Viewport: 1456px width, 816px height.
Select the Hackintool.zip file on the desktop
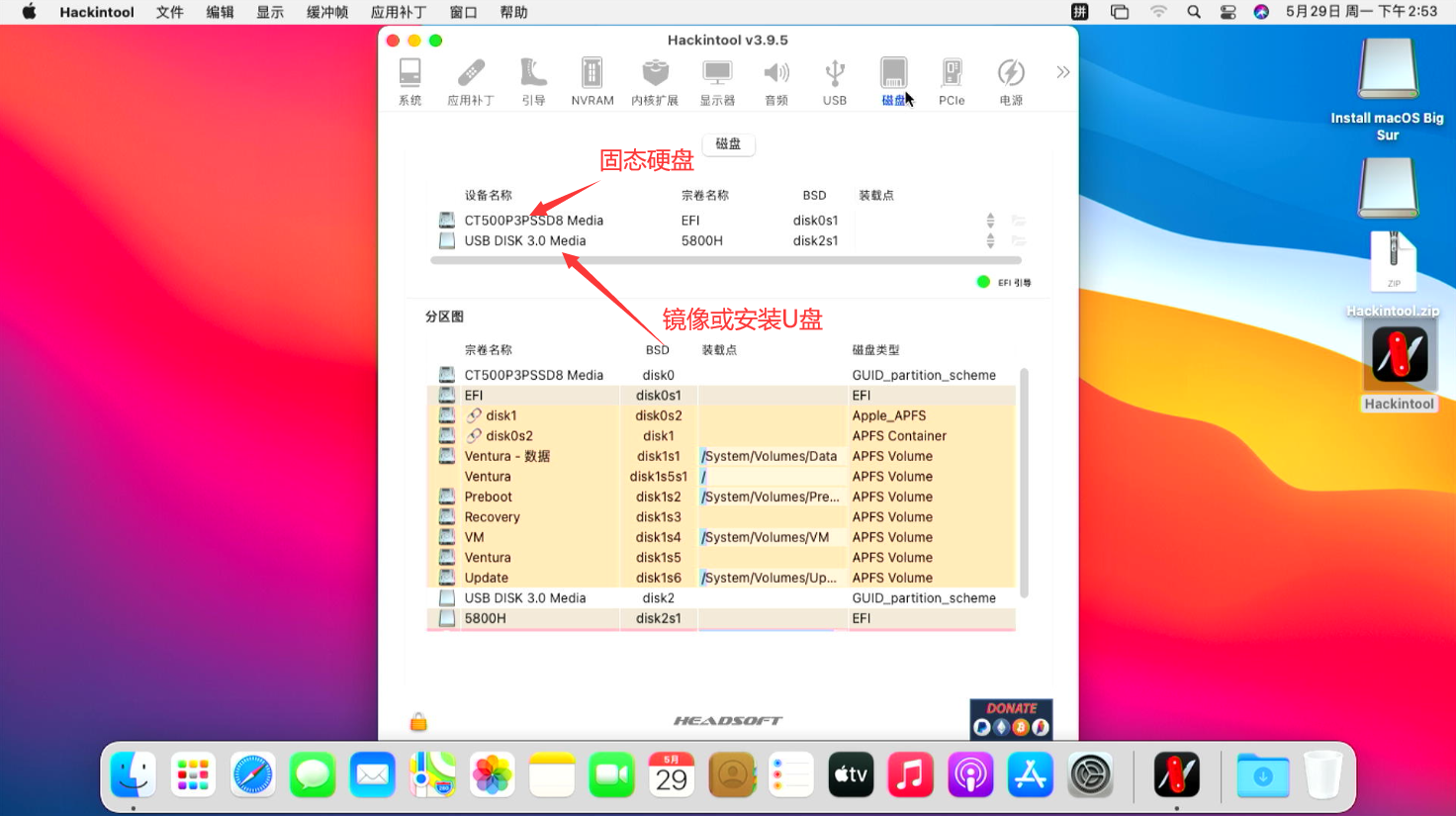(1393, 274)
